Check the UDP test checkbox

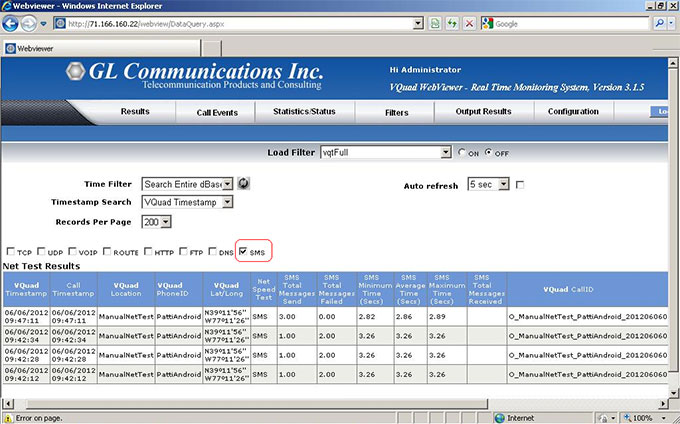[41, 251]
